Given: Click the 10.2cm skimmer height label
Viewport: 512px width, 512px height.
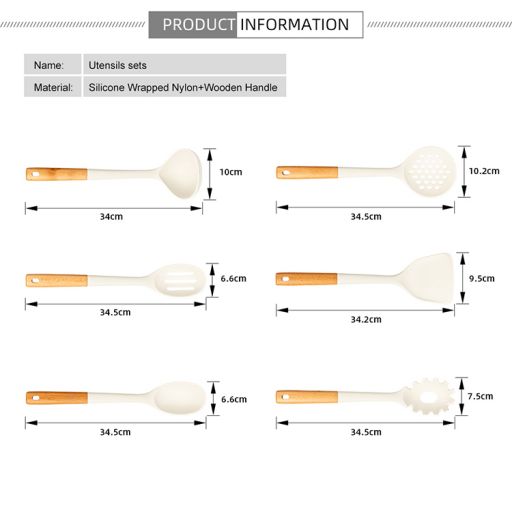Looking at the screenshot, I should pos(484,171).
